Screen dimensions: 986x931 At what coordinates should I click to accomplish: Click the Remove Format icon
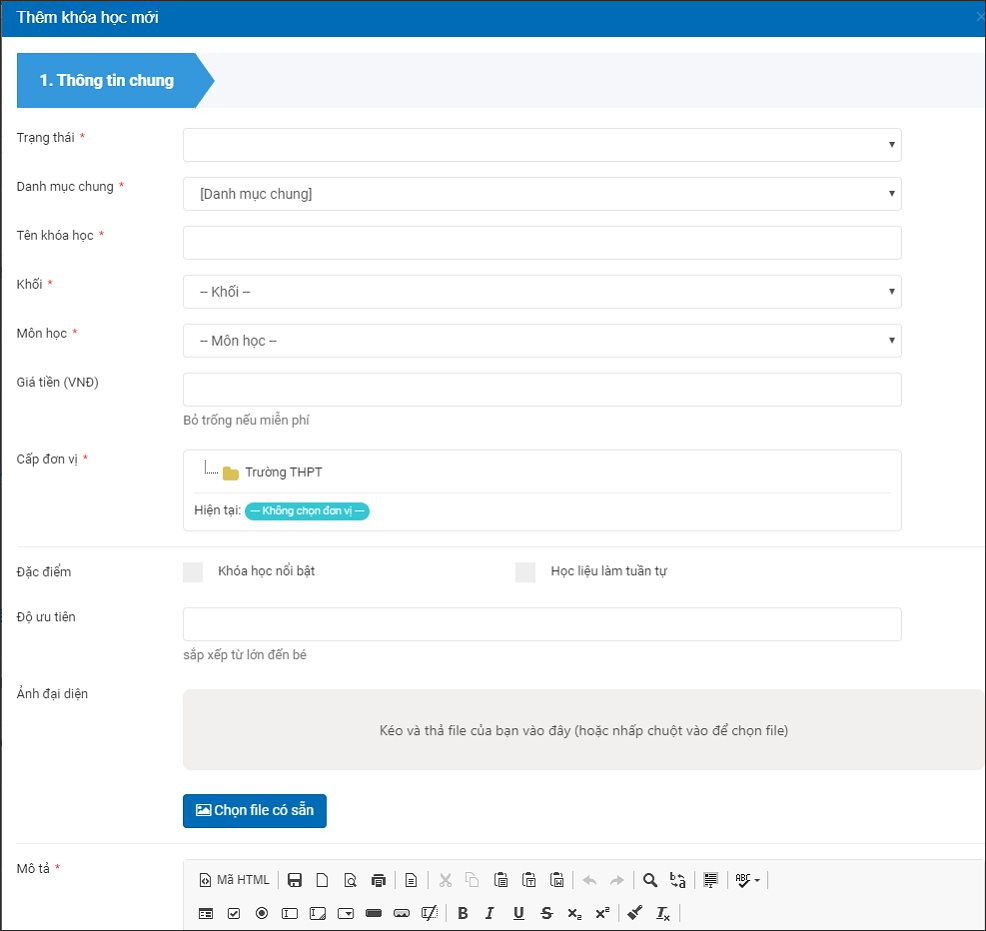[662, 913]
